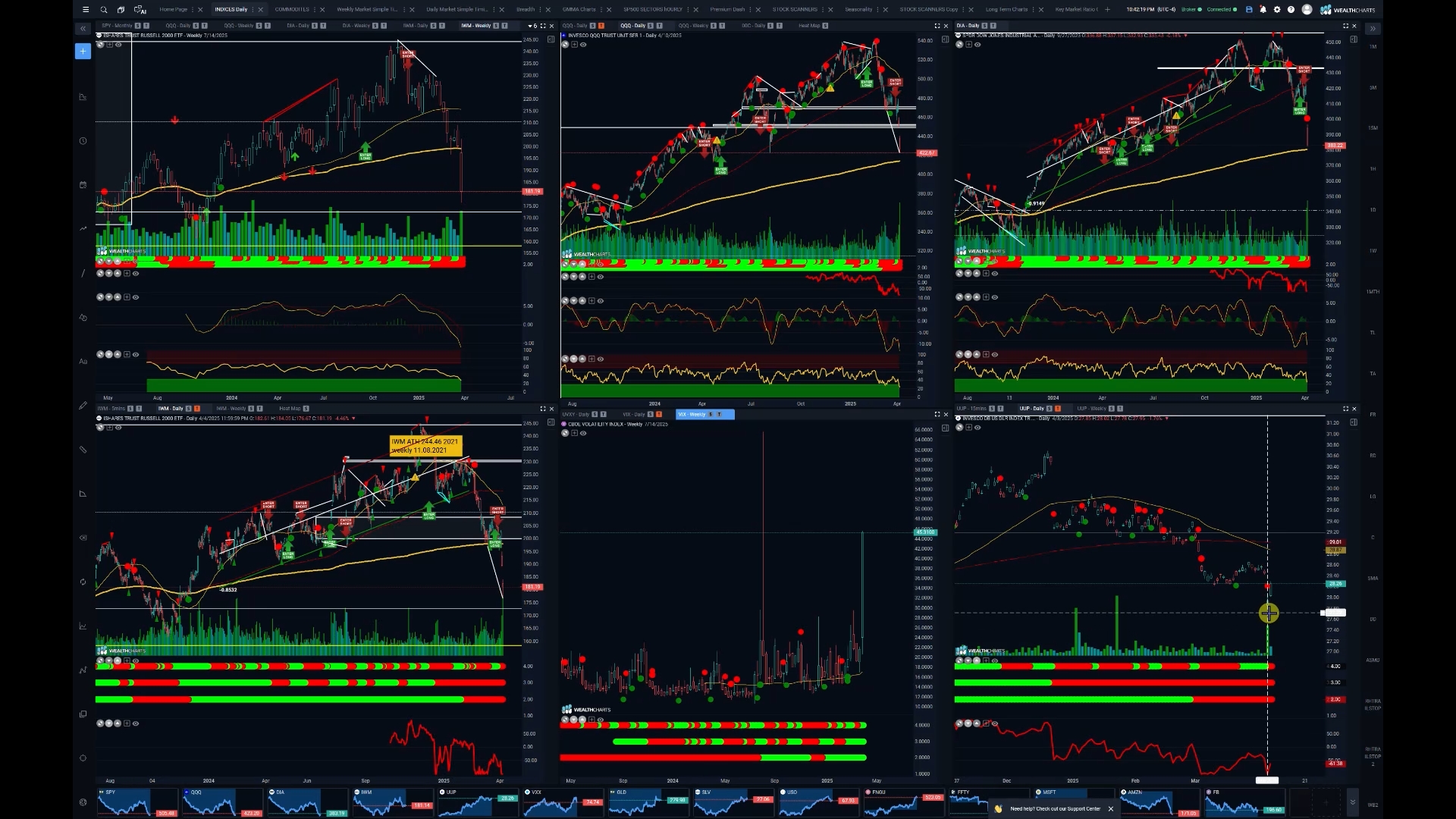Save the workspace with the disk icon

click(x=1249, y=10)
